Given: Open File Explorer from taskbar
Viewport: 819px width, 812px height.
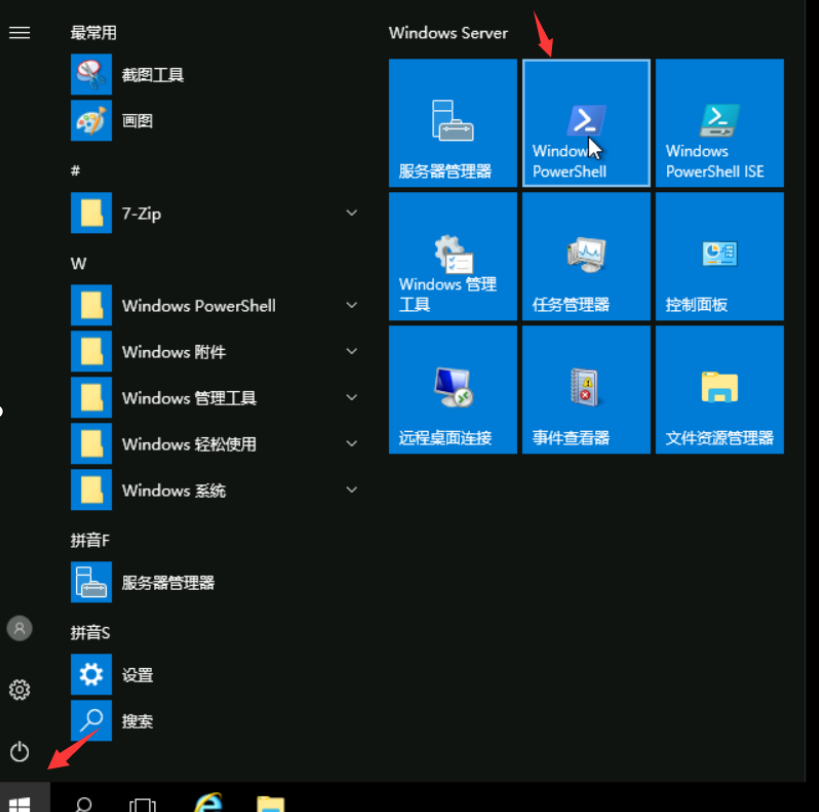Looking at the screenshot, I should pos(271,804).
